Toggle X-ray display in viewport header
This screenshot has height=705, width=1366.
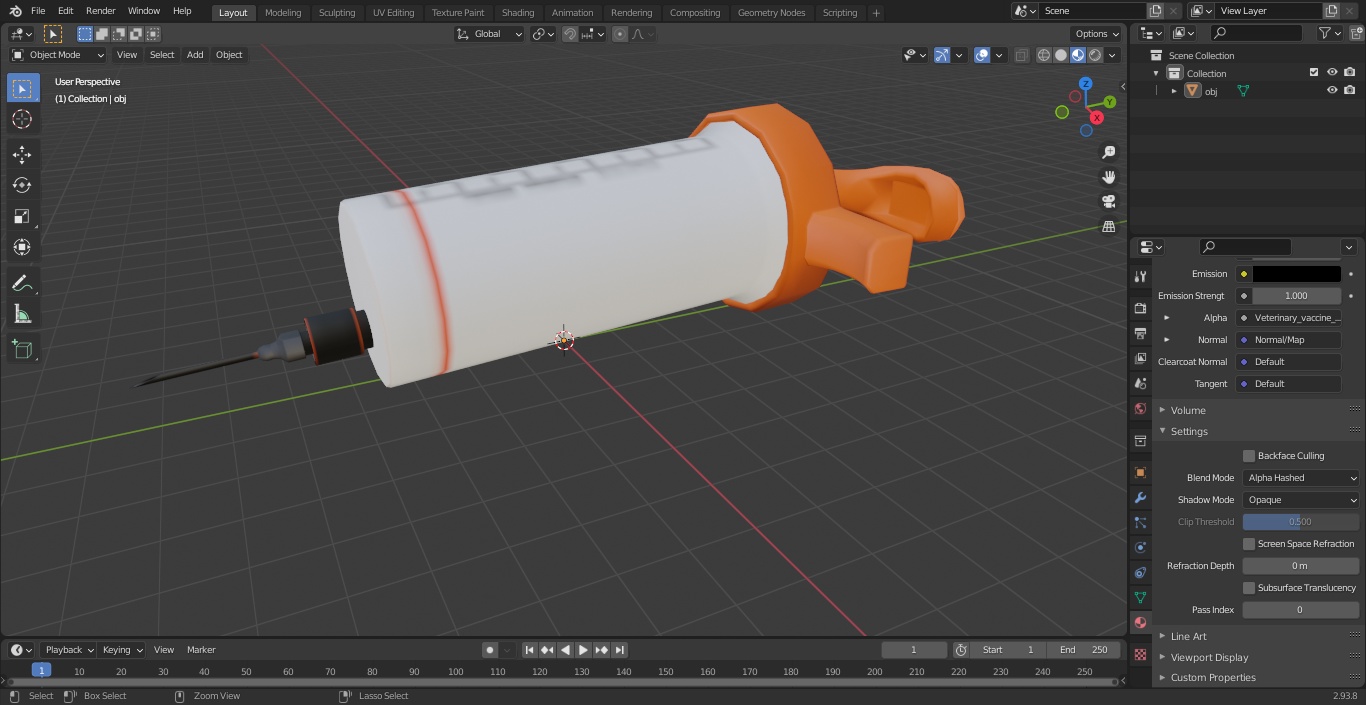(1021, 55)
